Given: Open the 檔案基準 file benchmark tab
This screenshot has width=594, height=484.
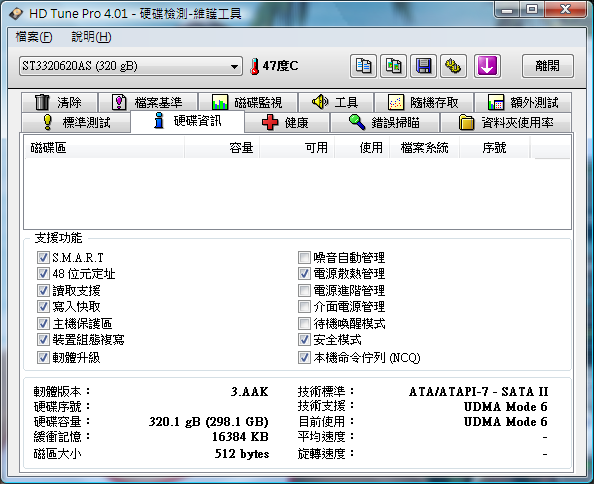Looking at the screenshot, I should [148, 102].
